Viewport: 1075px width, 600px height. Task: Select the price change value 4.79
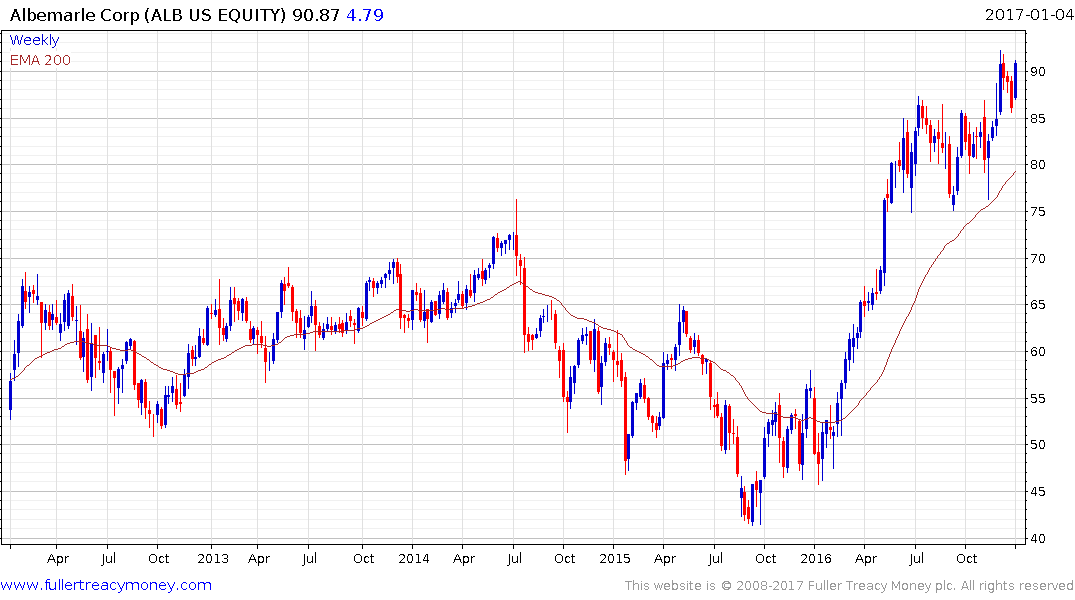365,15
